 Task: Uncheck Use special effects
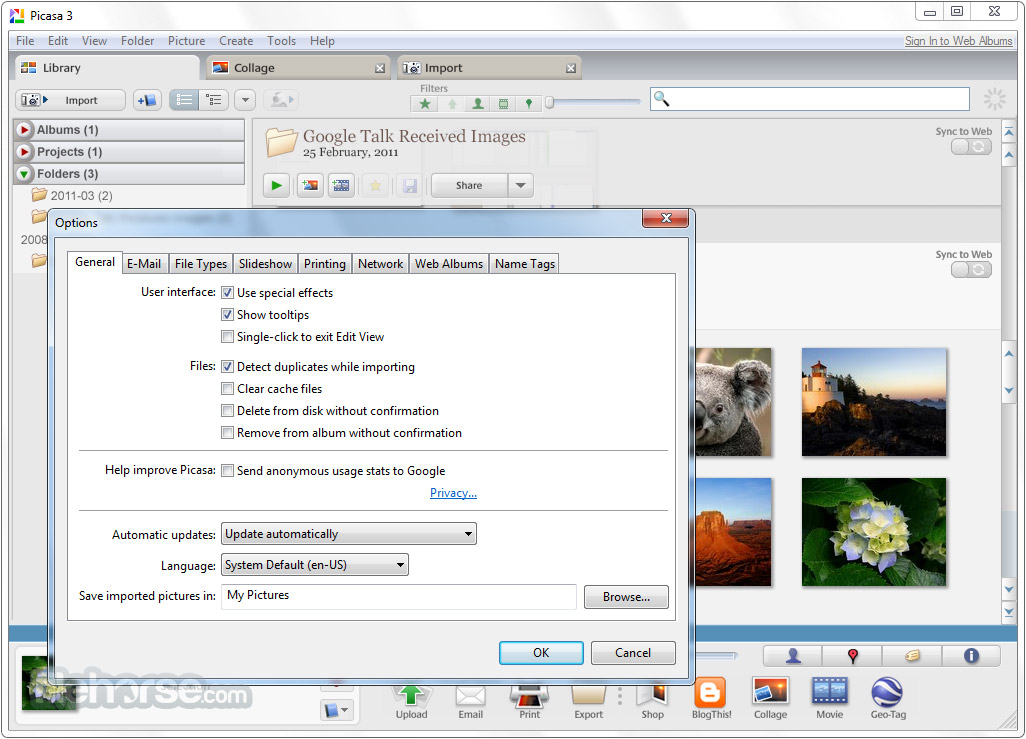[227, 293]
